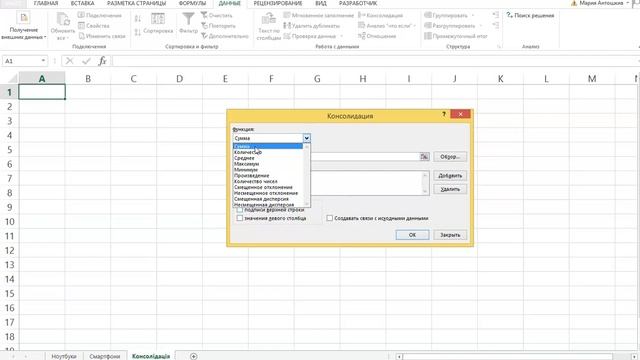Click the Получение внешних данных icon
This screenshot has height=360, width=640.
(x=24, y=18)
